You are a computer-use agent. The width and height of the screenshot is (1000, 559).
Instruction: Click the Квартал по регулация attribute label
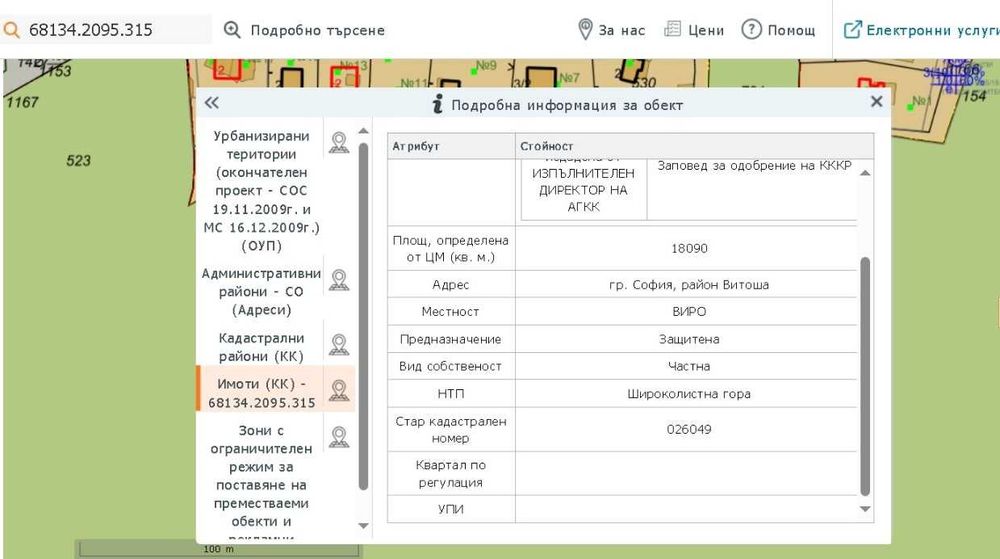(451, 474)
